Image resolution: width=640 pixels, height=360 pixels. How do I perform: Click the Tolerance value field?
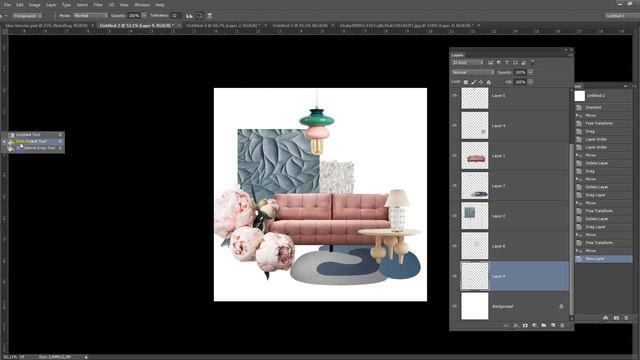tap(176, 16)
